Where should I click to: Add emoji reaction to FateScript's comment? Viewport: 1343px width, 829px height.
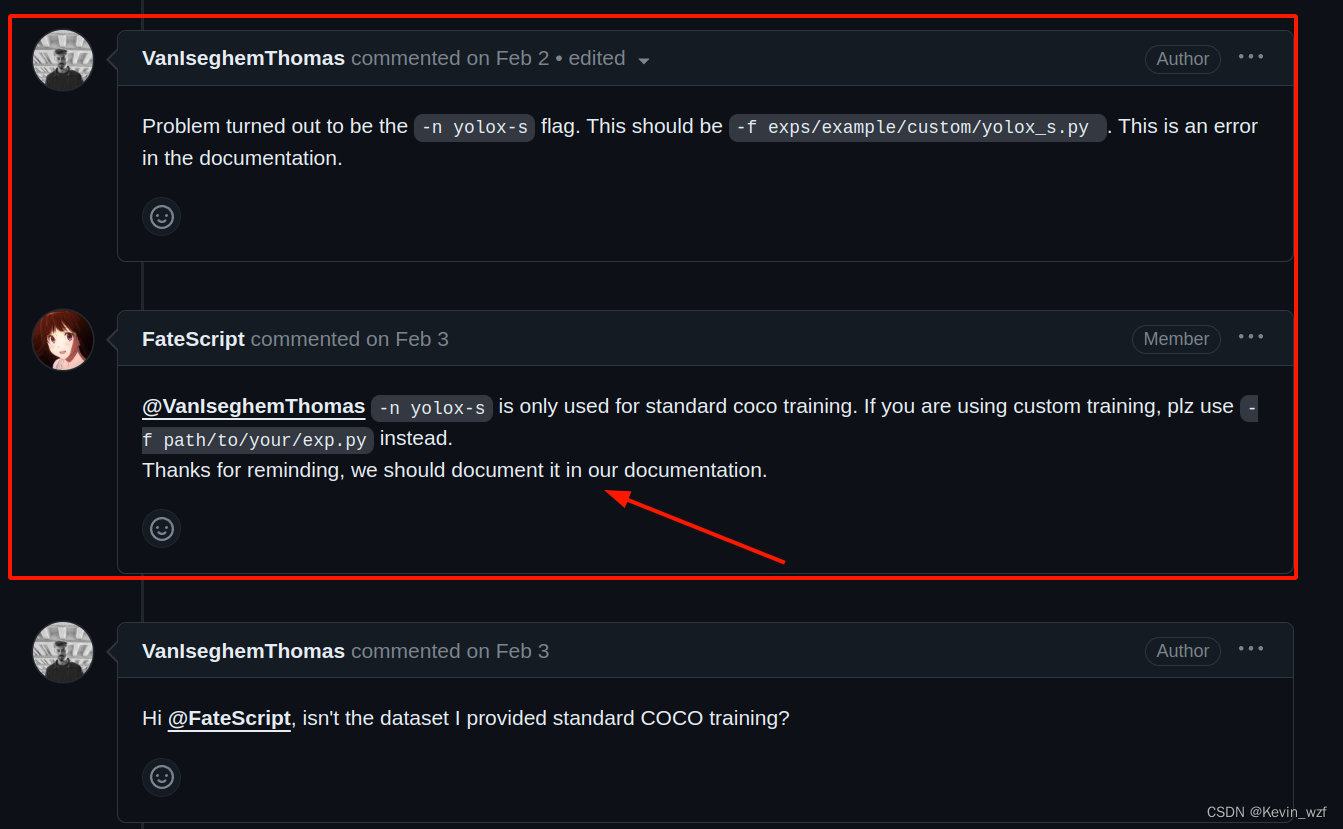coord(161,528)
